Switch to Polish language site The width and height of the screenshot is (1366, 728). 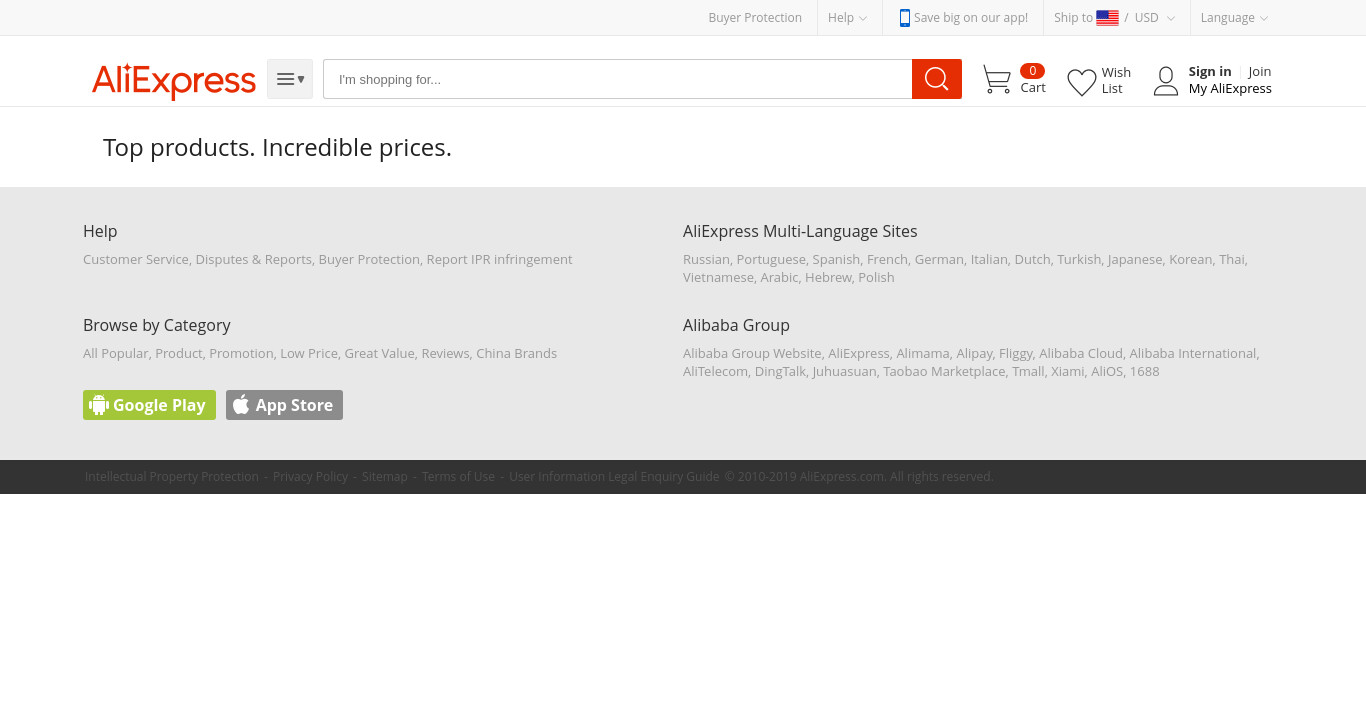coord(876,277)
